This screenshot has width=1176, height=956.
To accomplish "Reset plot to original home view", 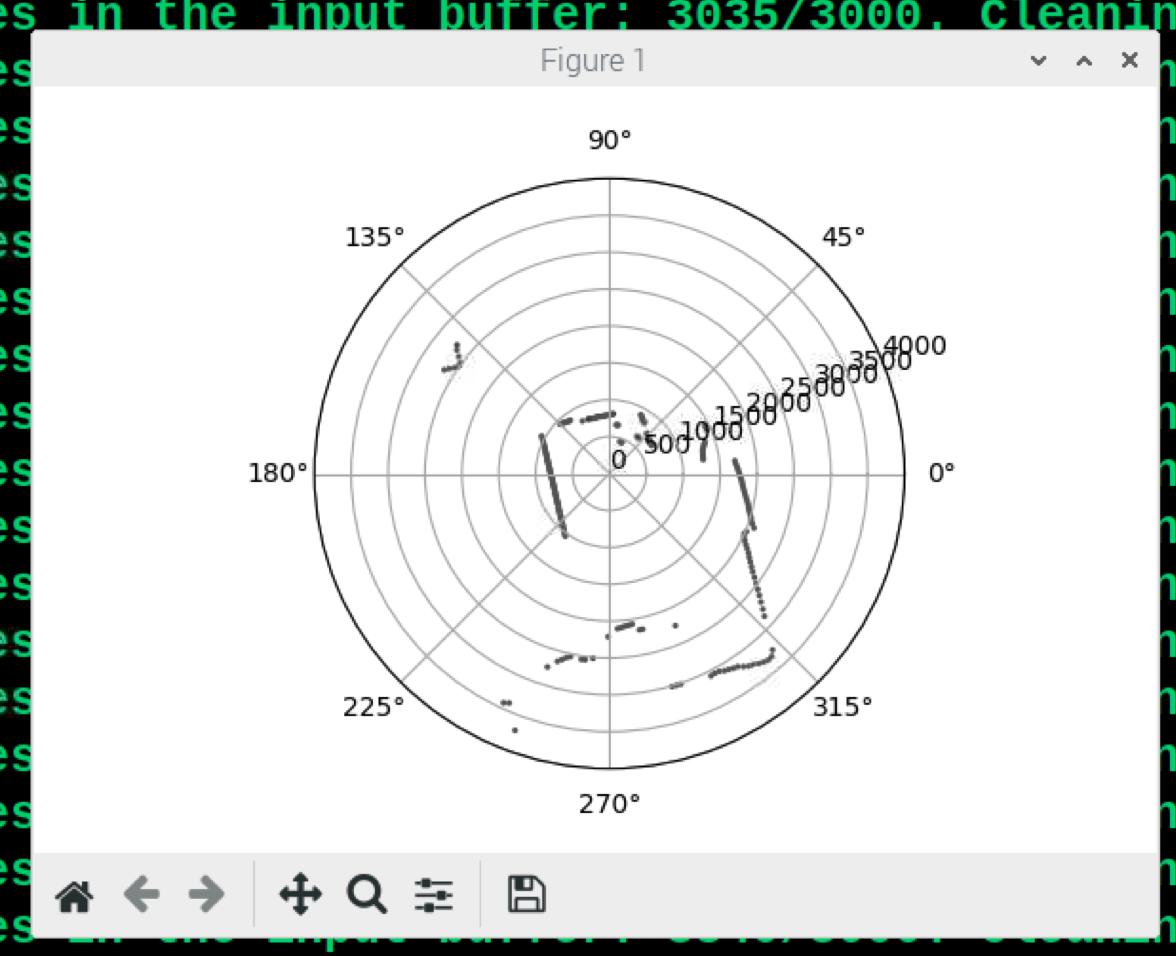I will coord(75,895).
